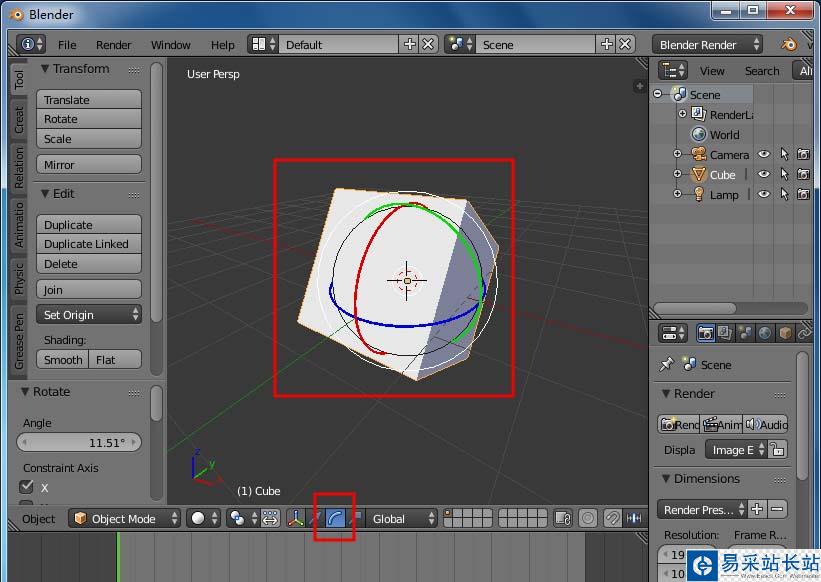Click the Smooth shading button

(63, 360)
